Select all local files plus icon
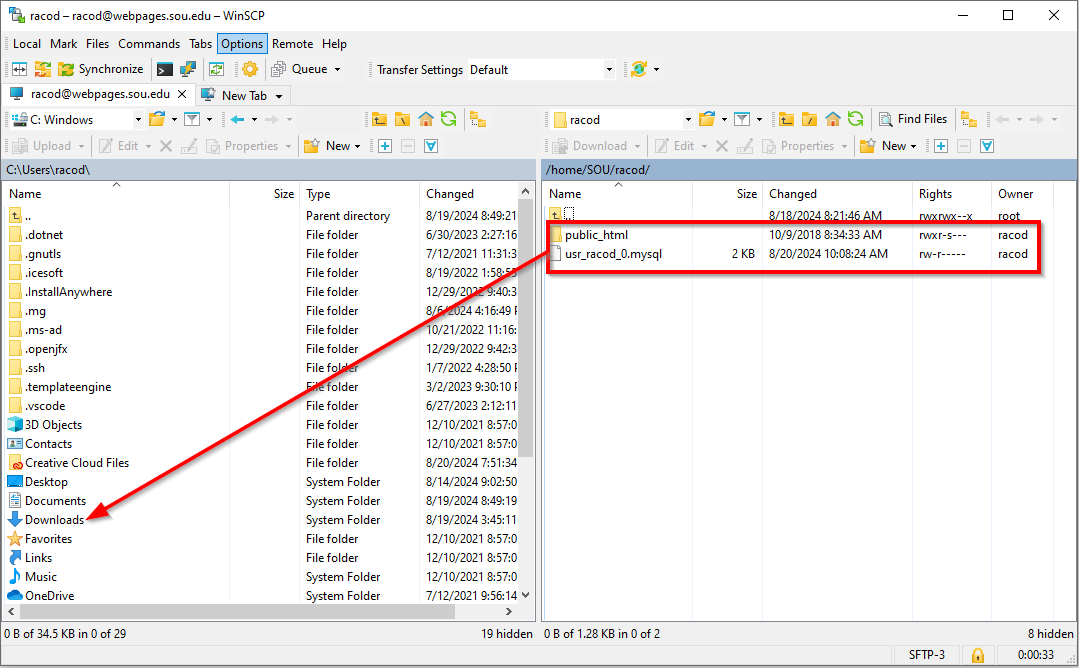 (x=385, y=146)
